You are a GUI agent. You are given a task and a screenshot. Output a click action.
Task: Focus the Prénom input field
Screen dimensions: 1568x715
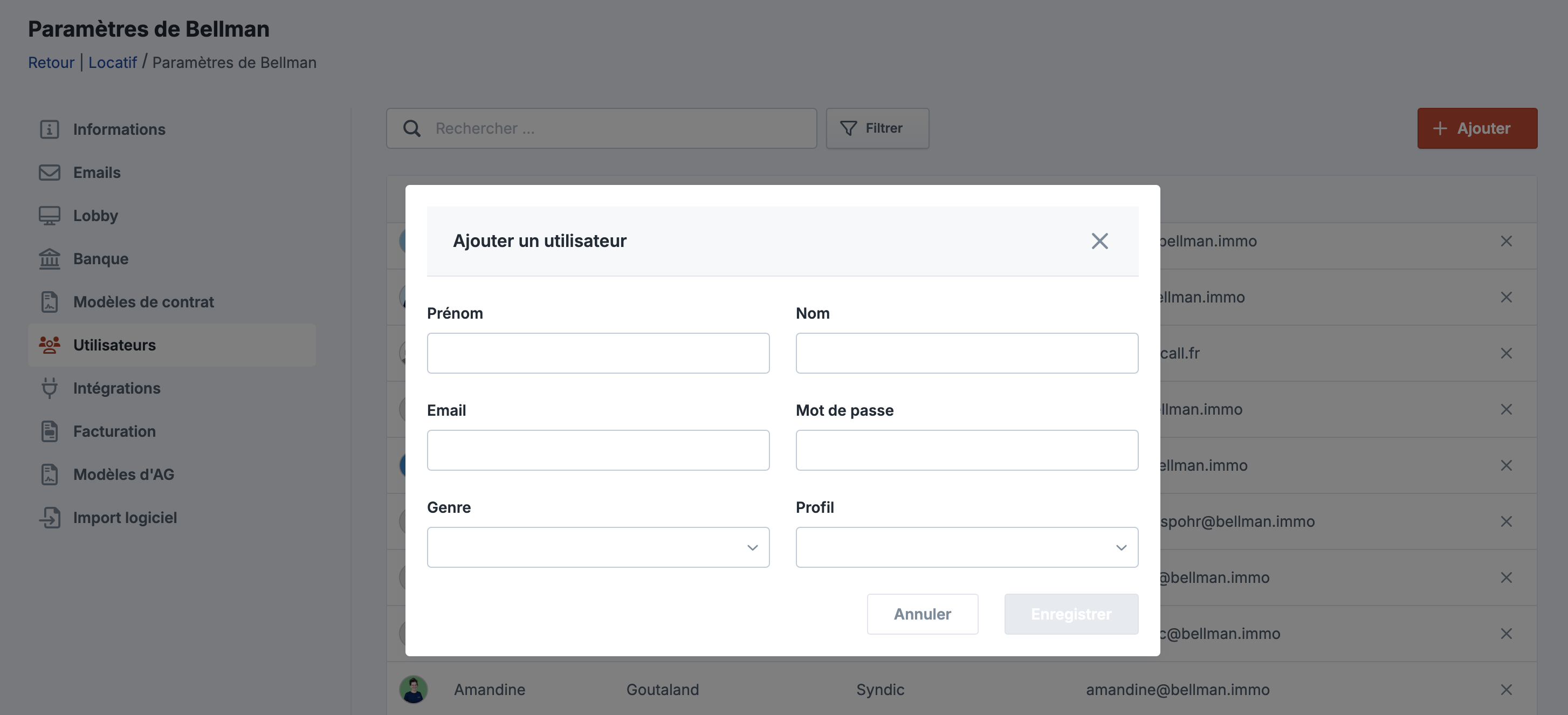click(598, 353)
